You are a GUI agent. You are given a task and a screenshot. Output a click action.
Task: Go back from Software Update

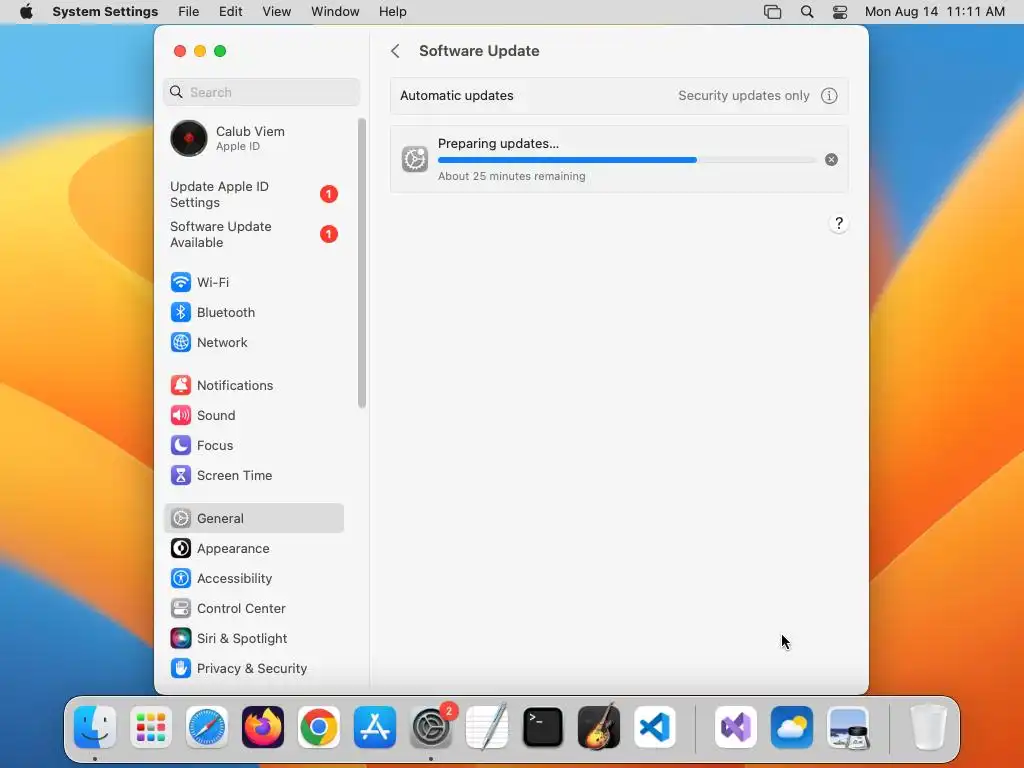click(x=395, y=51)
